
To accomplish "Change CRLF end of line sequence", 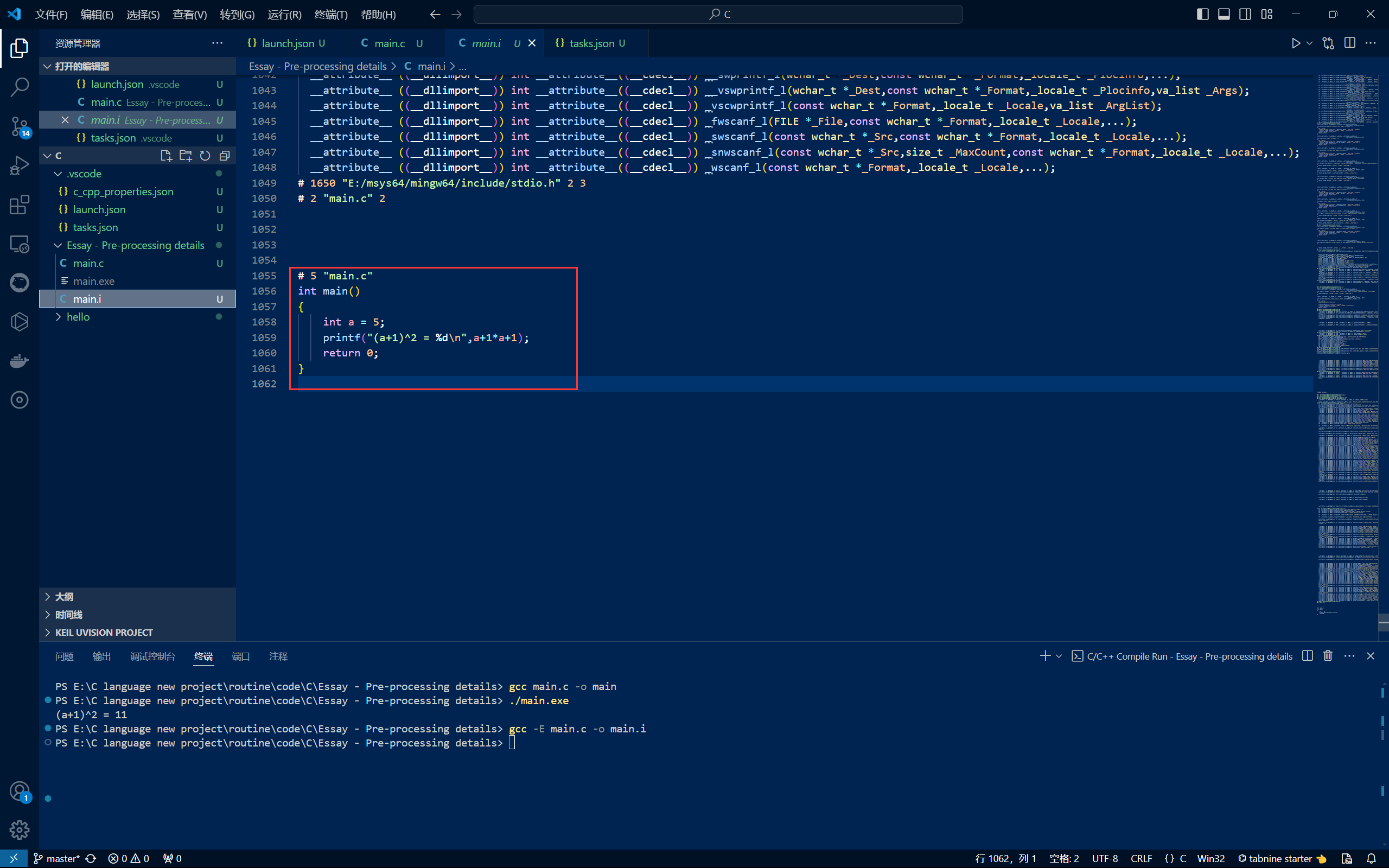I will pos(1141,858).
